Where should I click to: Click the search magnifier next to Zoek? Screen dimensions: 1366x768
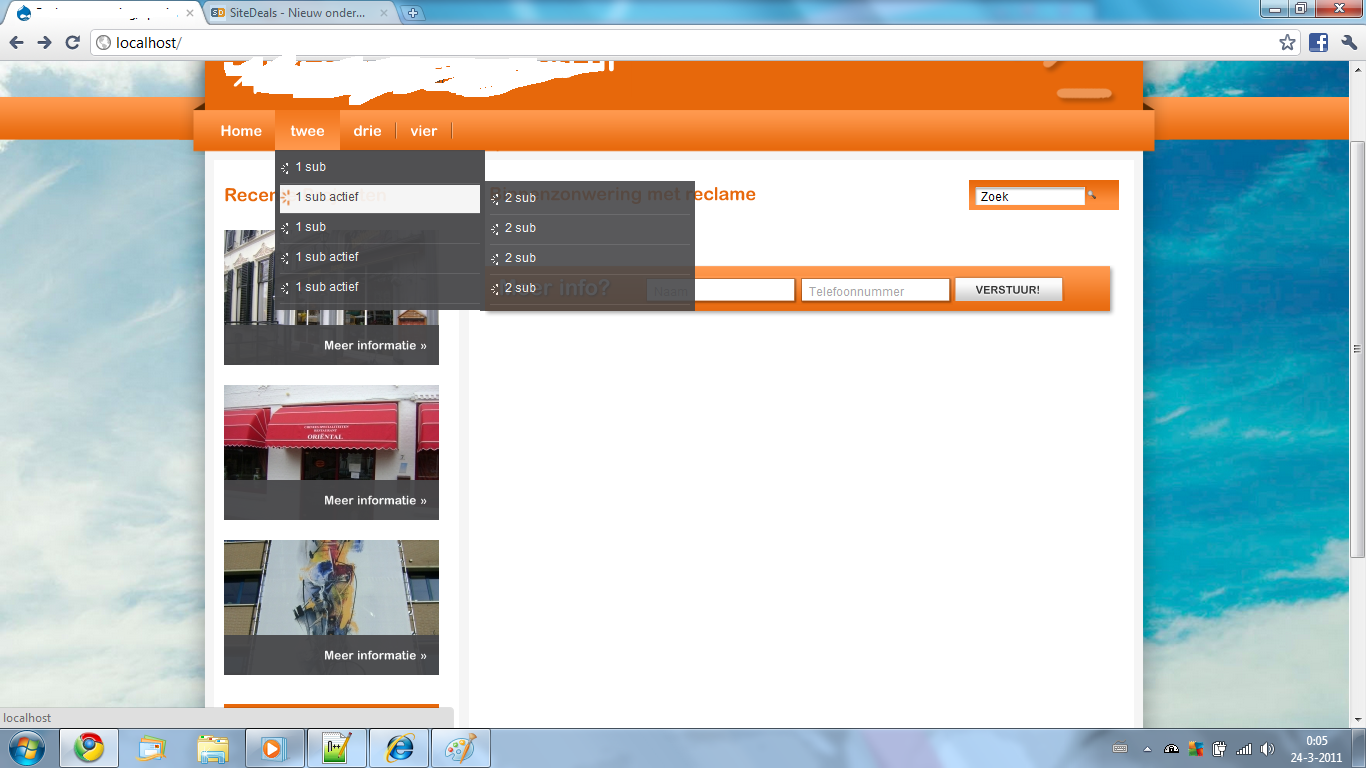(1092, 195)
